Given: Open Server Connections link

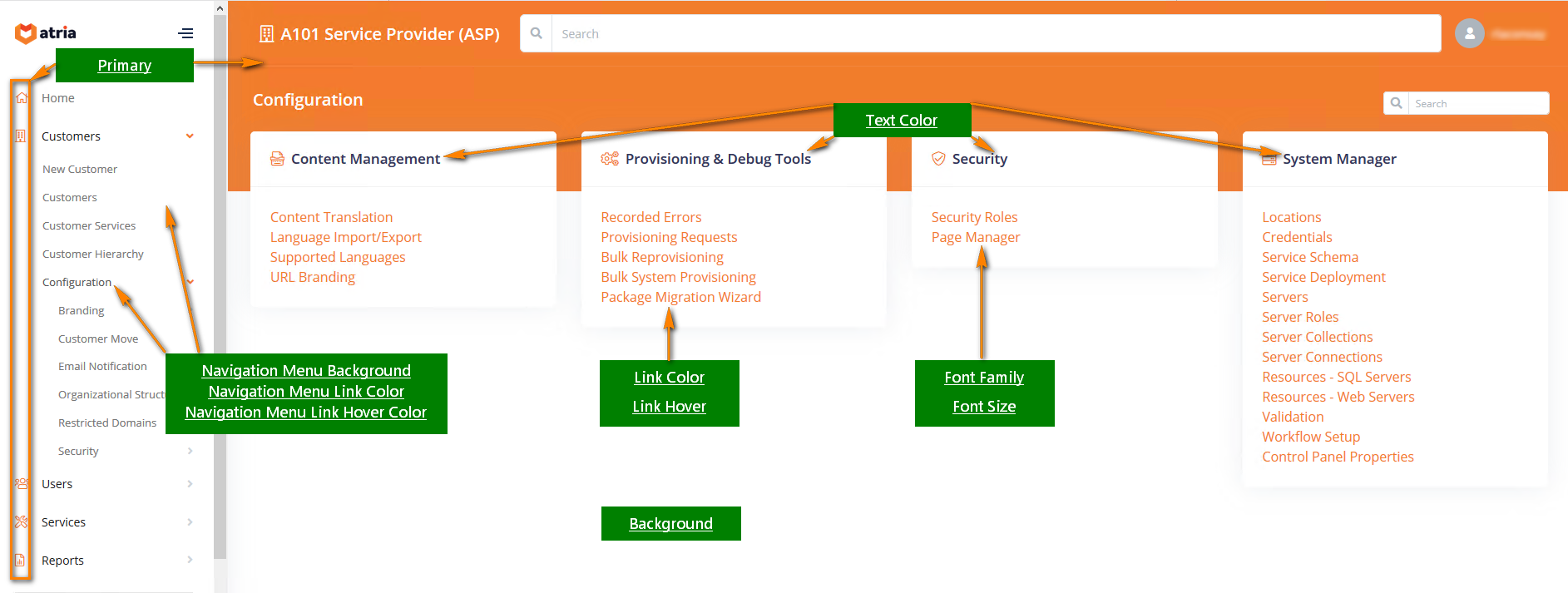Looking at the screenshot, I should [1322, 357].
